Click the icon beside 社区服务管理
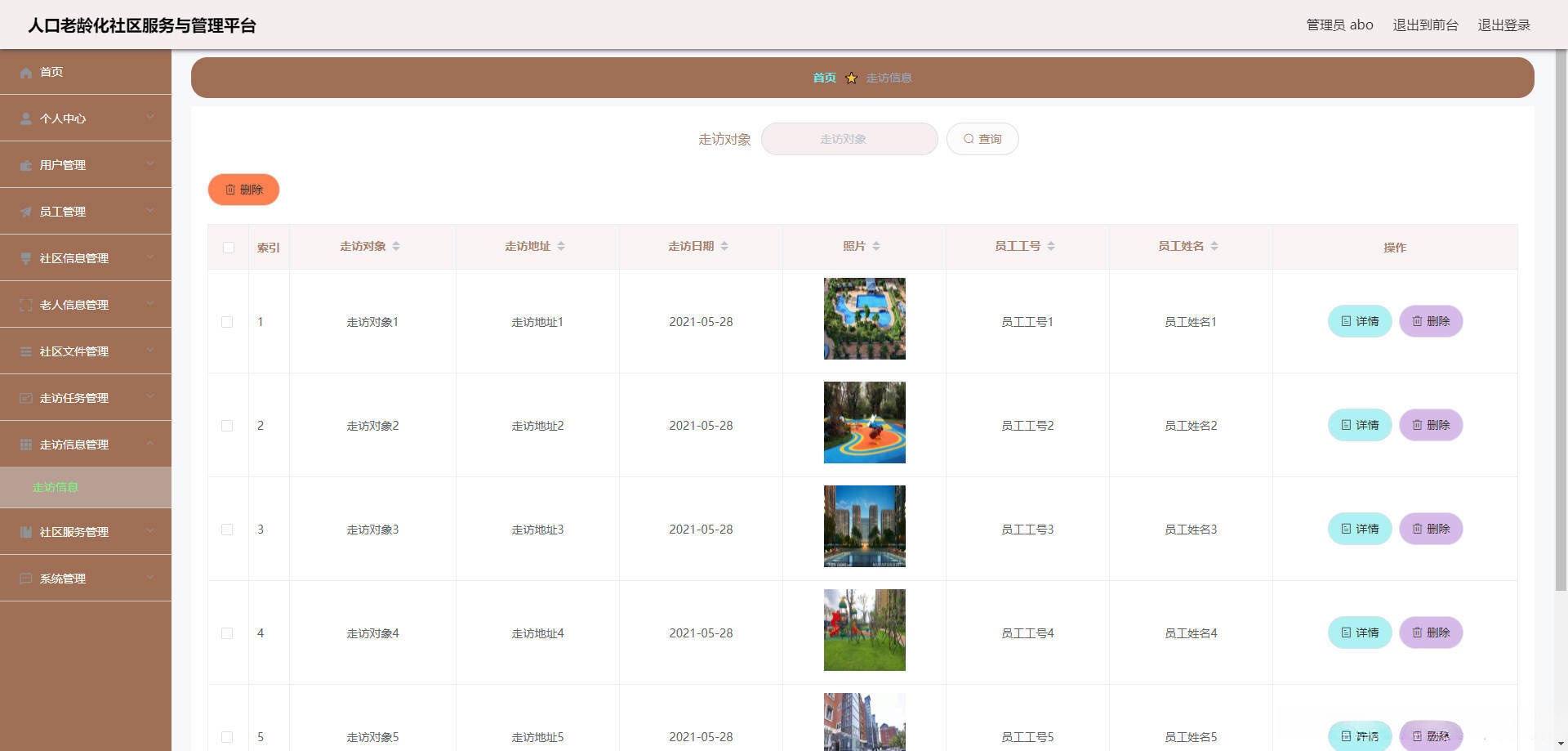This screenshot has width=1568, height=751. tap(26, 532)
